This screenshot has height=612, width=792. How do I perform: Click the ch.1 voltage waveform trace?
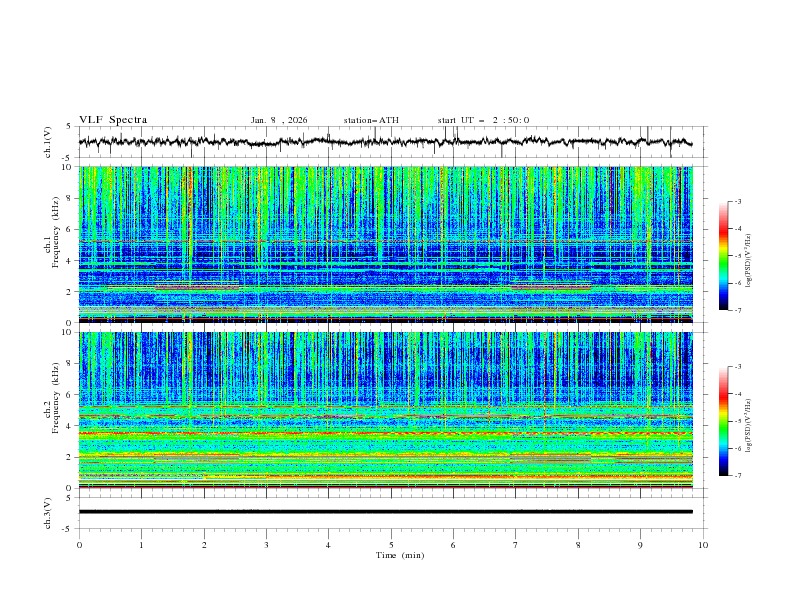(x=385, y=142)
